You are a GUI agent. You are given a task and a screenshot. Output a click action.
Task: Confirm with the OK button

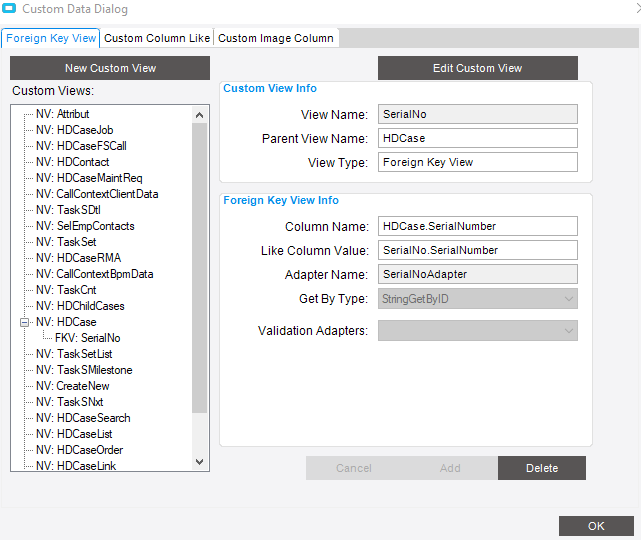point(596,526)
